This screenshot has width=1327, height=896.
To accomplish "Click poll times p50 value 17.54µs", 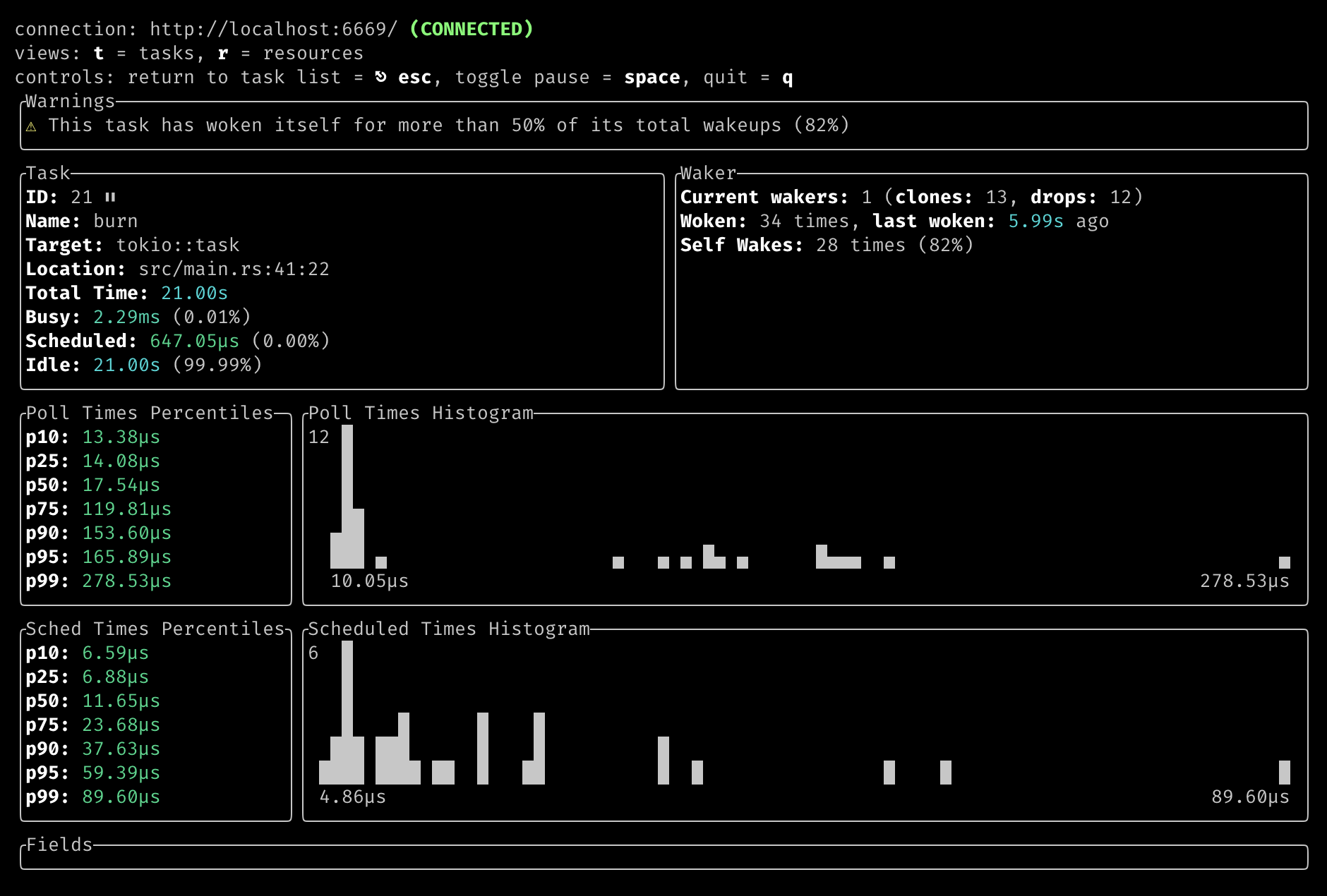I will [121, 485].
